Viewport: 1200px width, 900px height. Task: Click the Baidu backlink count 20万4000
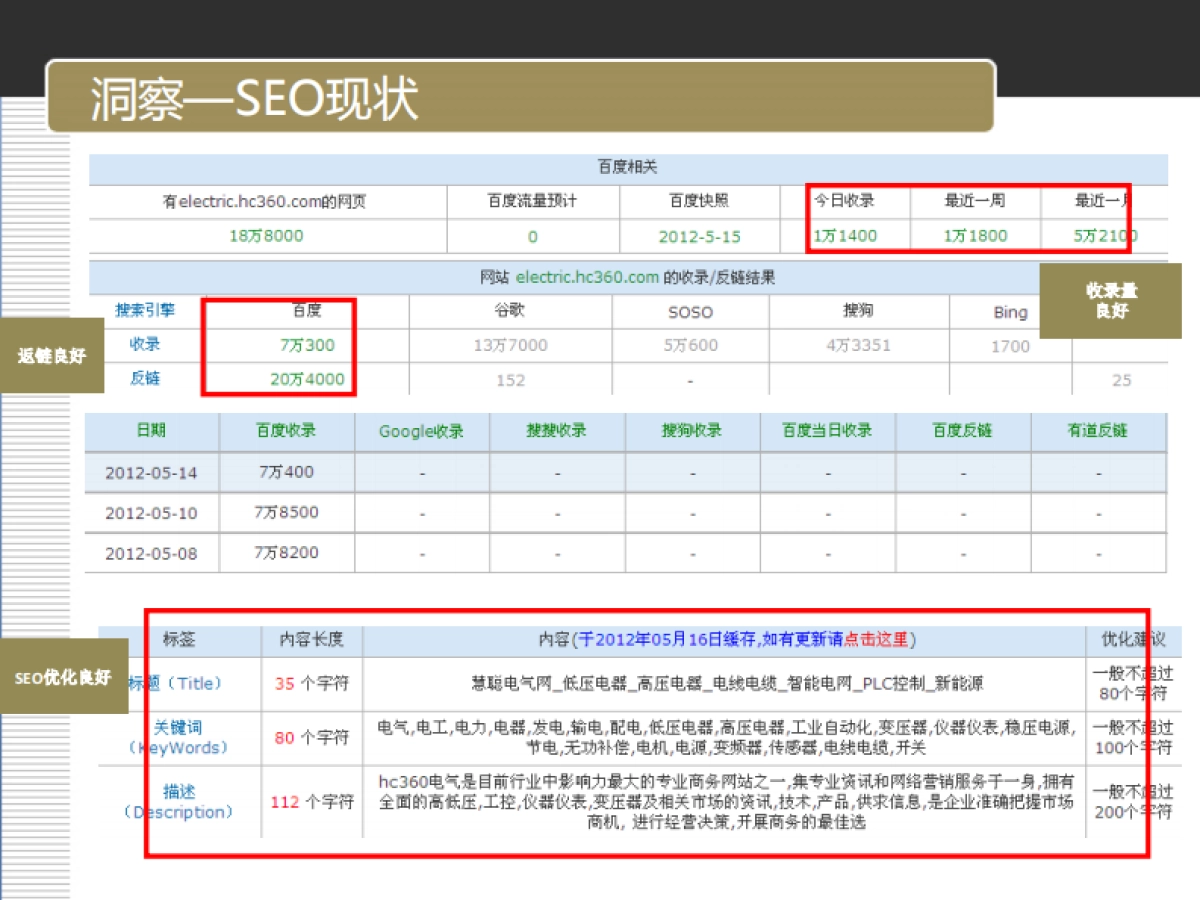click(x=307, y=379)
